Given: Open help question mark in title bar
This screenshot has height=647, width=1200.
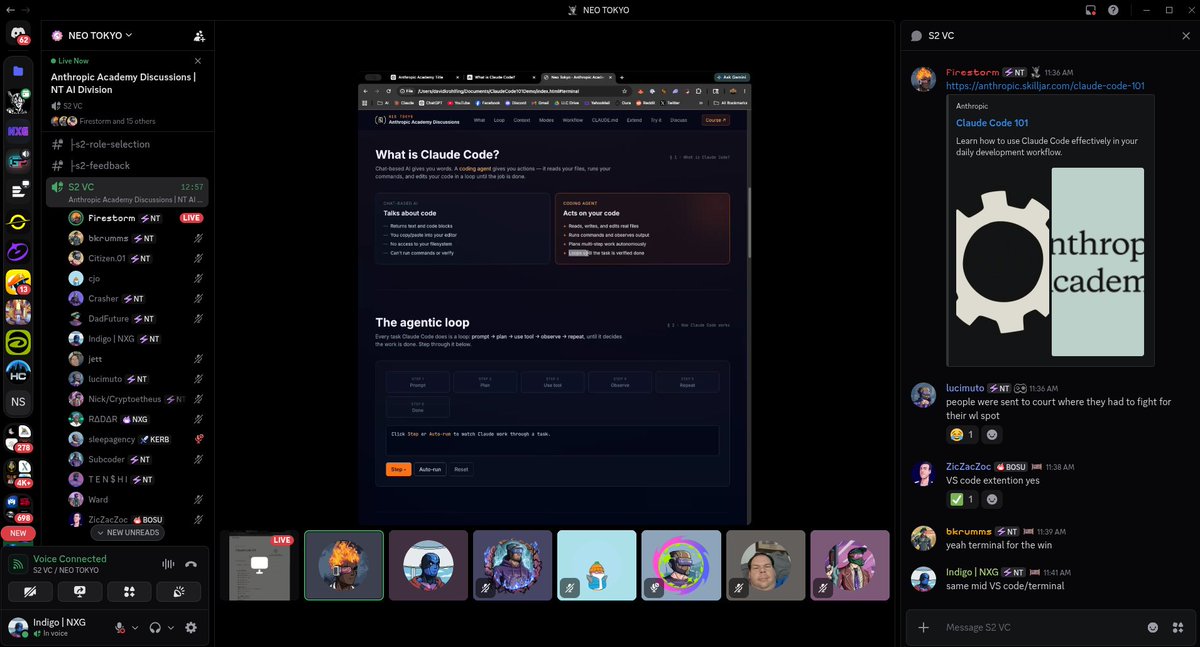Looking at the screenshot, I should pyautogui.click(x=1113, y=10).
